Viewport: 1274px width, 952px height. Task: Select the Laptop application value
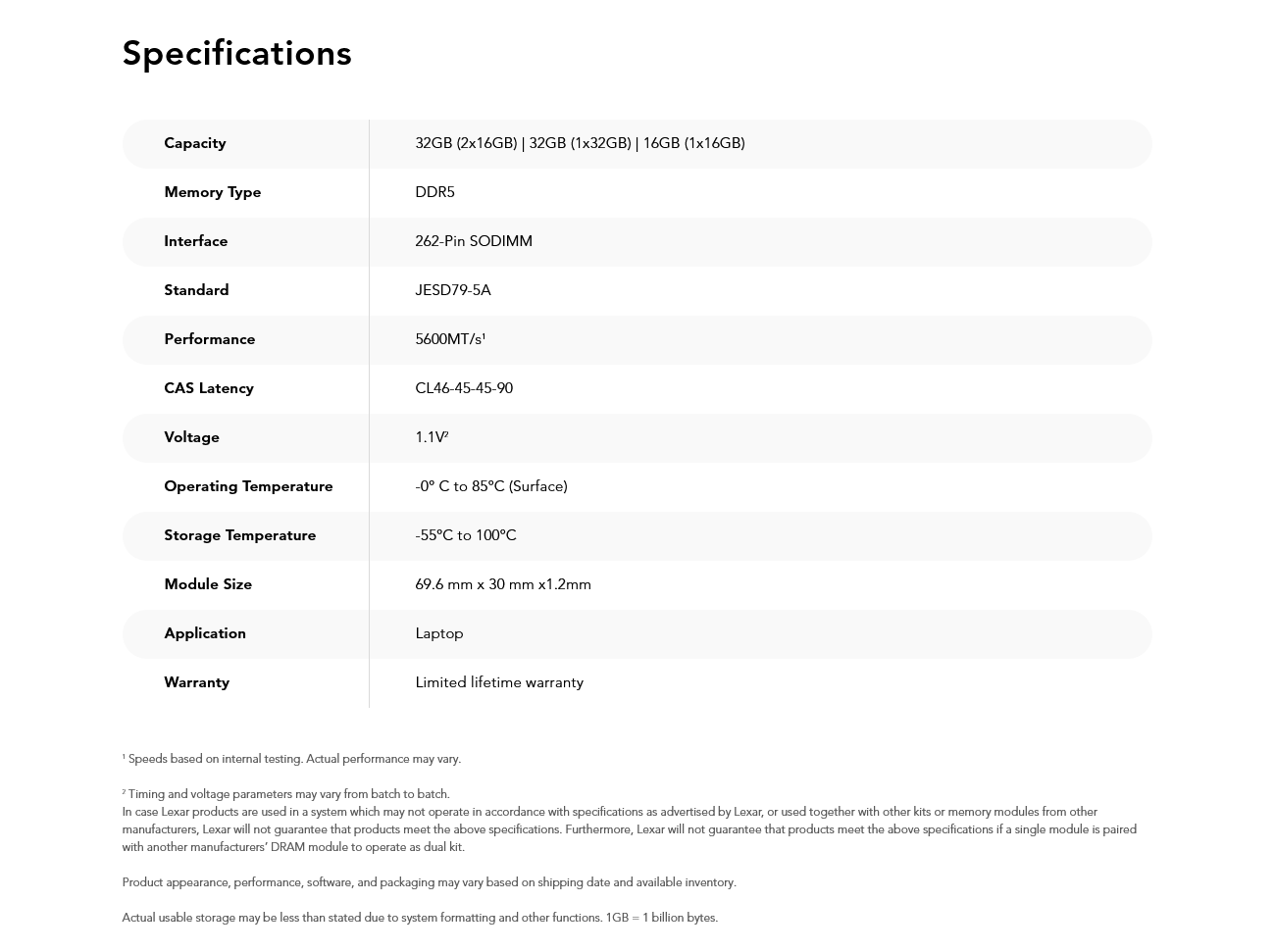[439, 633]
